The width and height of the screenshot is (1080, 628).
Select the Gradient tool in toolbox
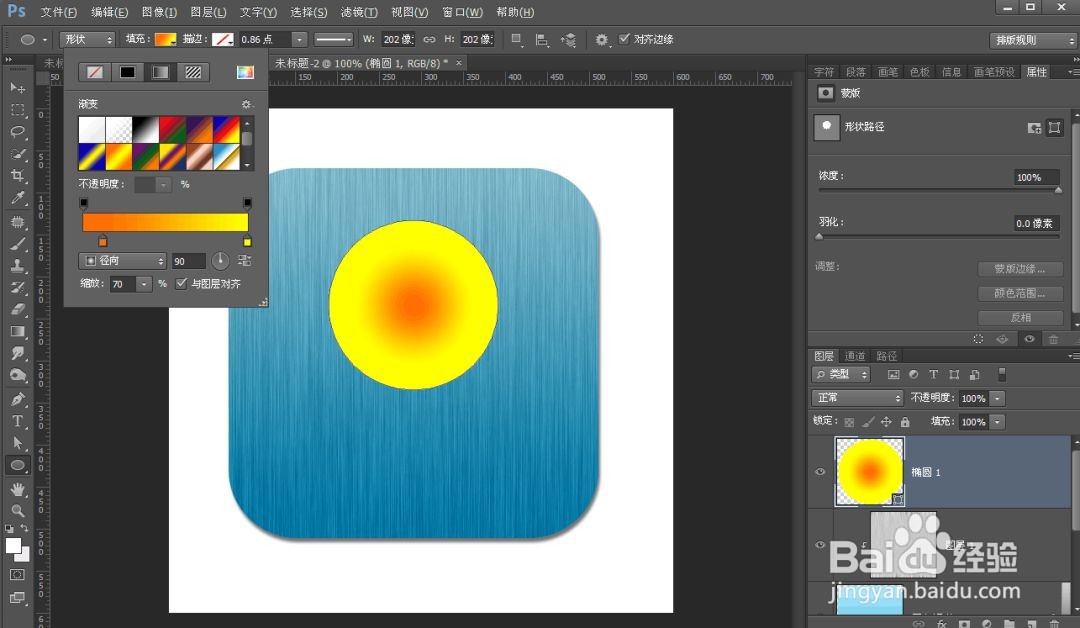(18, 332)
